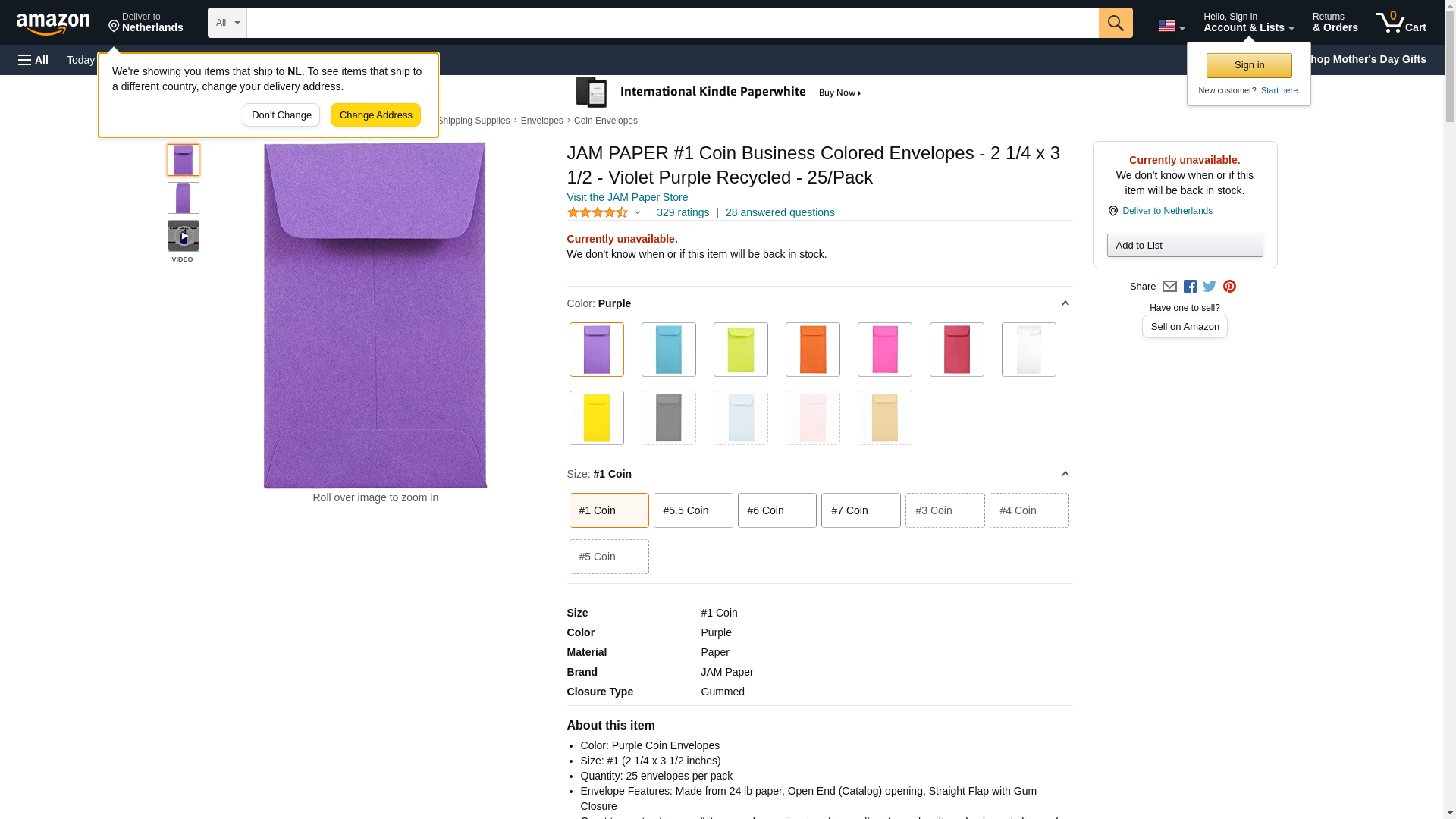Screen dimensions: 1456x819
Task: Collapse the Color section chevron
Action: [x=1065, y=303]
